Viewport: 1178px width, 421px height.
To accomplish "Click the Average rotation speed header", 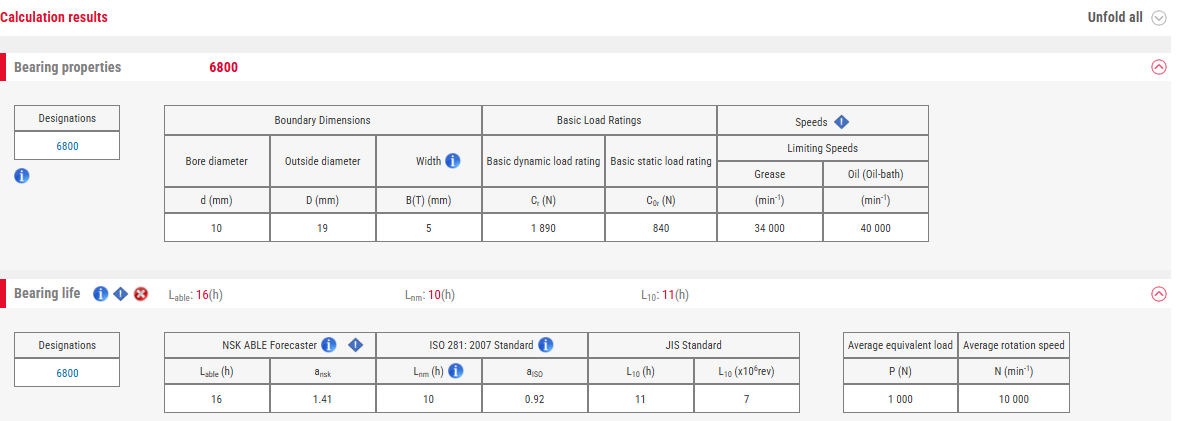I will [x=1013, y=345].
